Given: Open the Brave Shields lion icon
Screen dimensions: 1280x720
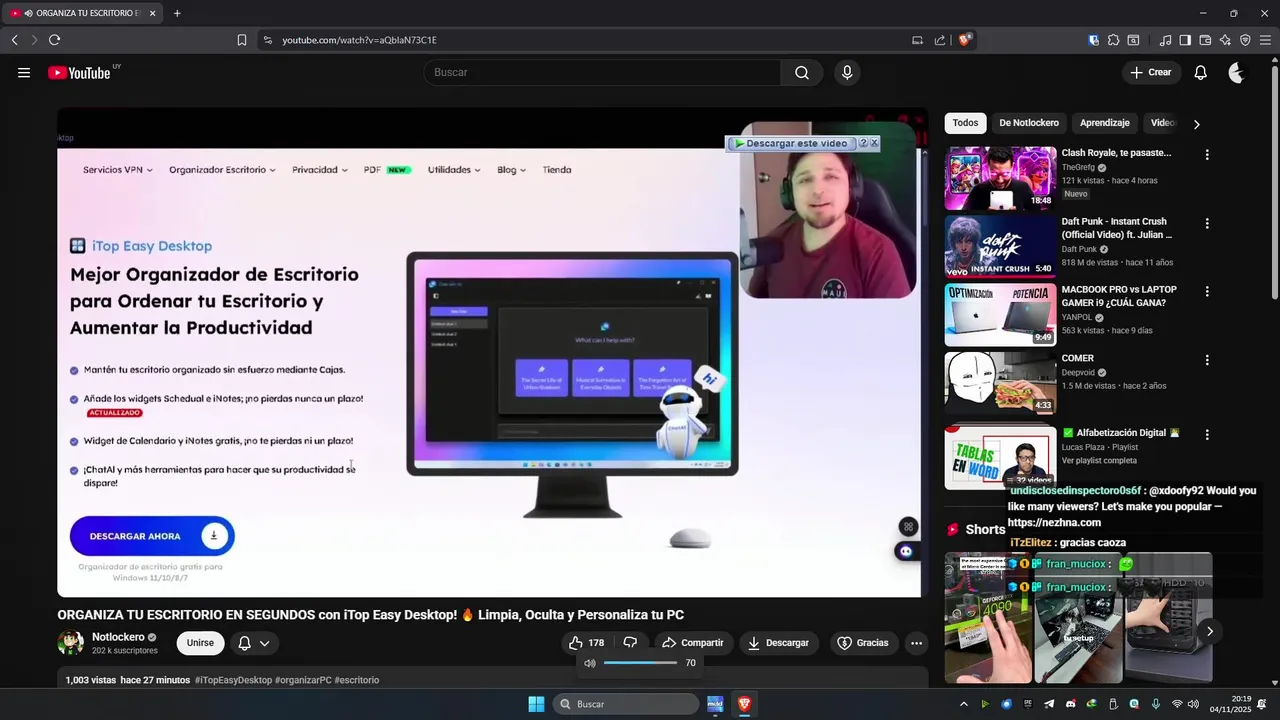Looking at the screenshot, I should [x=965, y=40].
